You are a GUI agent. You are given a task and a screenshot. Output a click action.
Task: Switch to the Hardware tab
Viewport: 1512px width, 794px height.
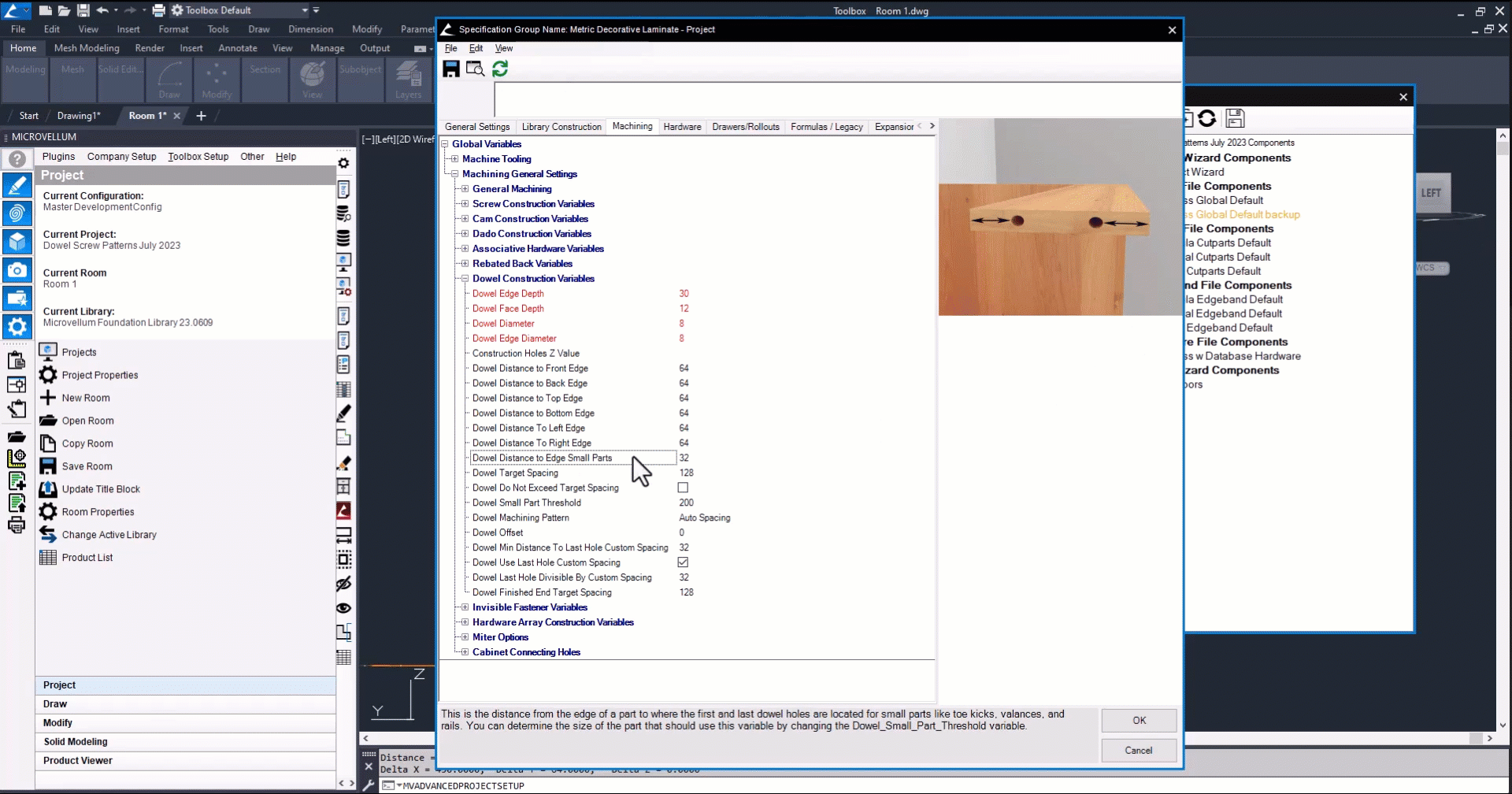tap(682, 127)
